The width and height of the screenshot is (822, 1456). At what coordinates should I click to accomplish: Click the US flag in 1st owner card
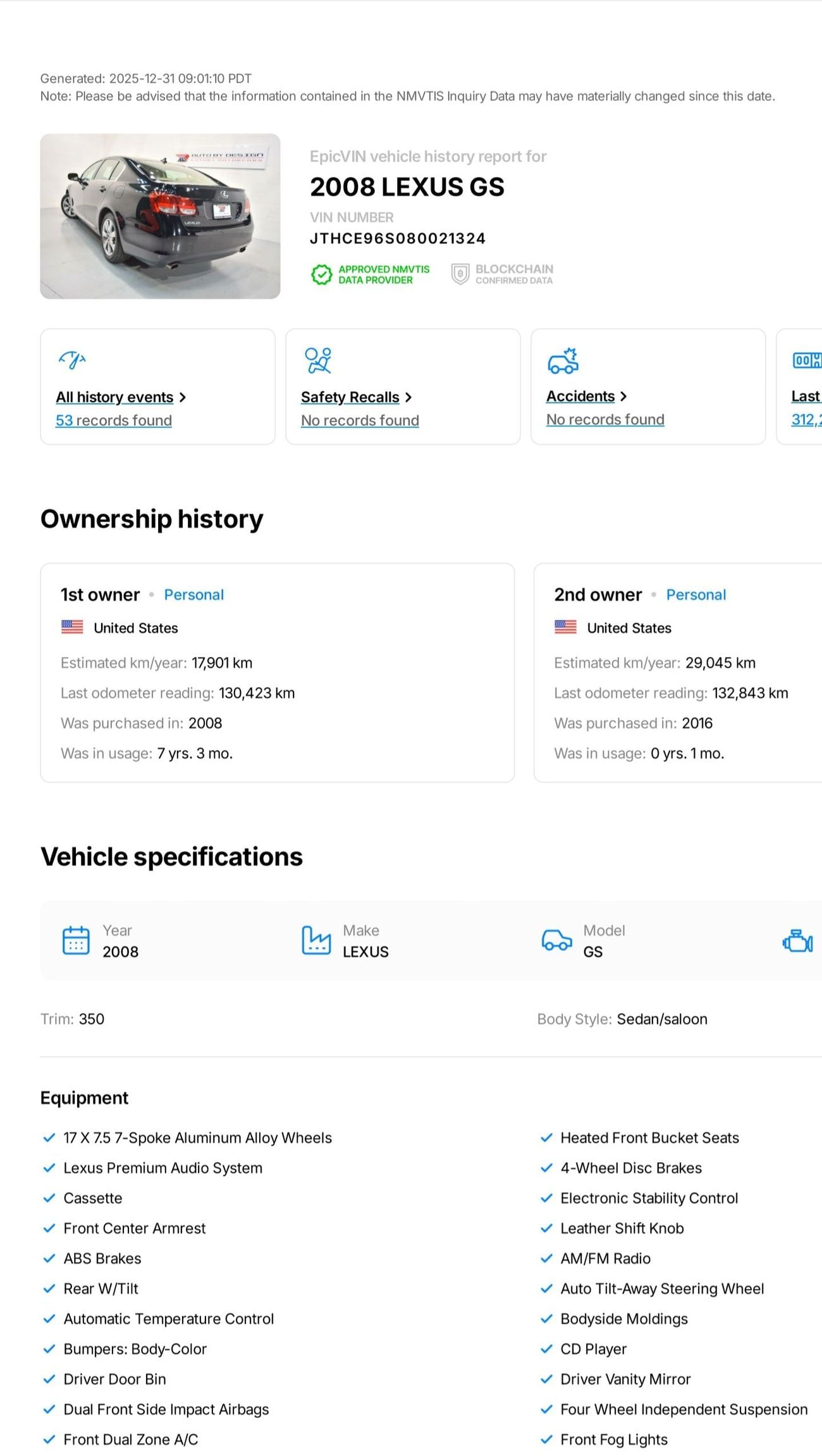pyautogui.click(x=72, y=627)
